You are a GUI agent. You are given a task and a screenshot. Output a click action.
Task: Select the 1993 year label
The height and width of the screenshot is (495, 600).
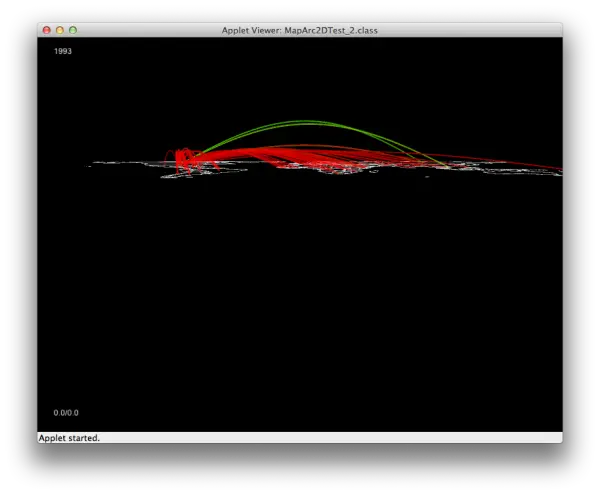(x=63, y=51)
